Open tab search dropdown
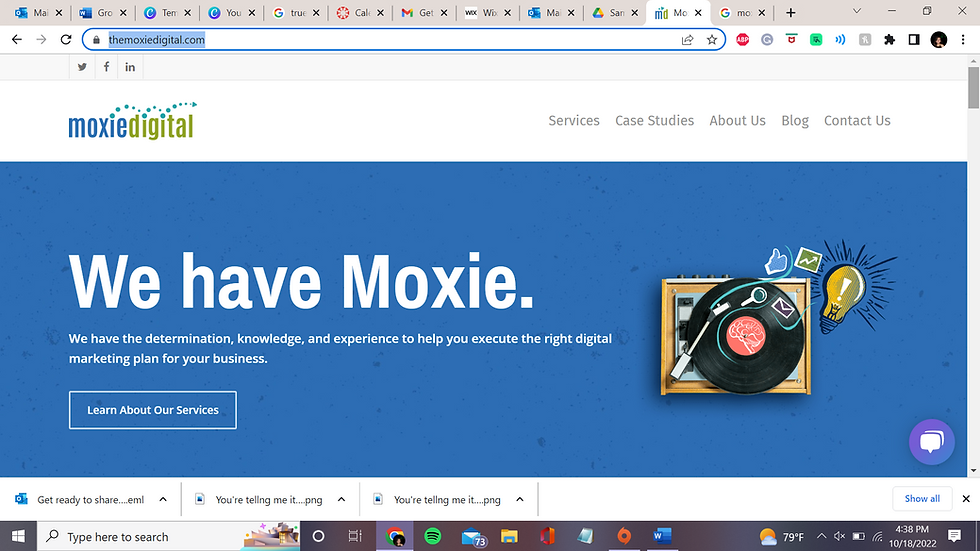980x551 pixels. click(857, 11)
